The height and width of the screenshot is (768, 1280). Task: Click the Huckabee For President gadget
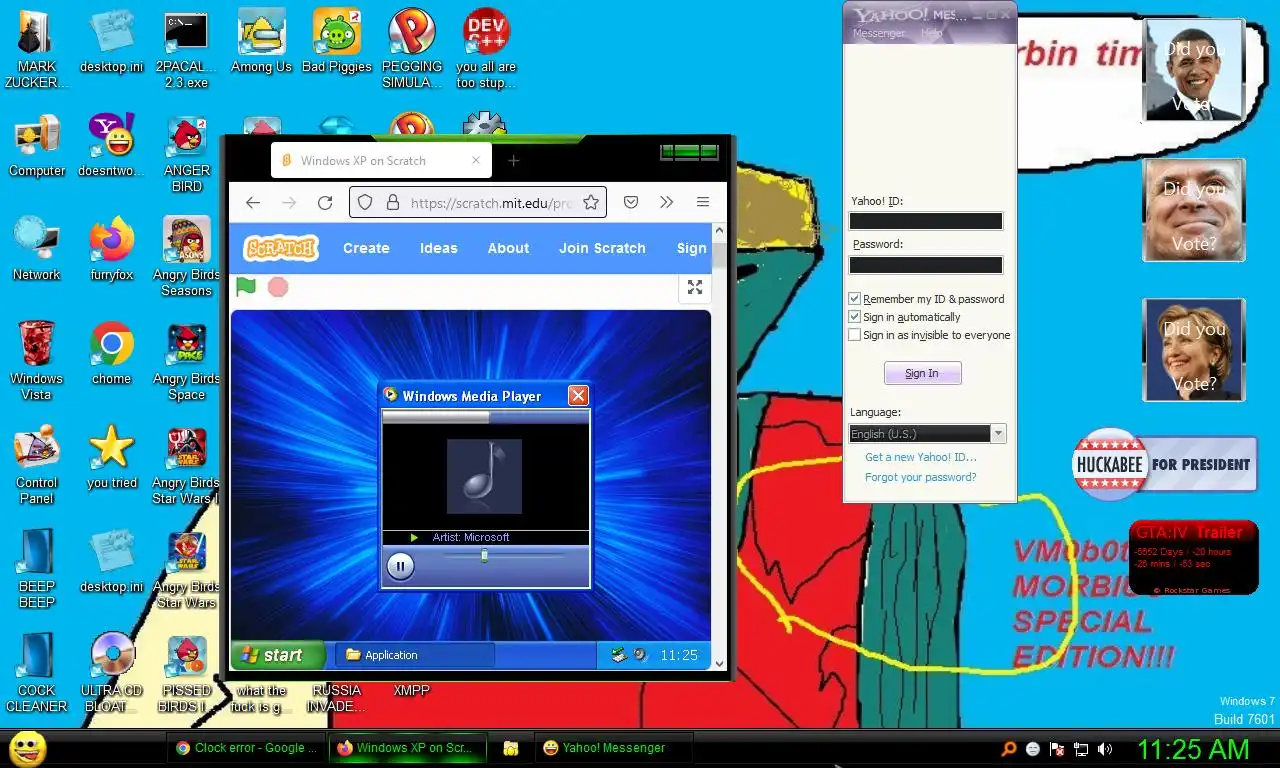pos(1165,464)
